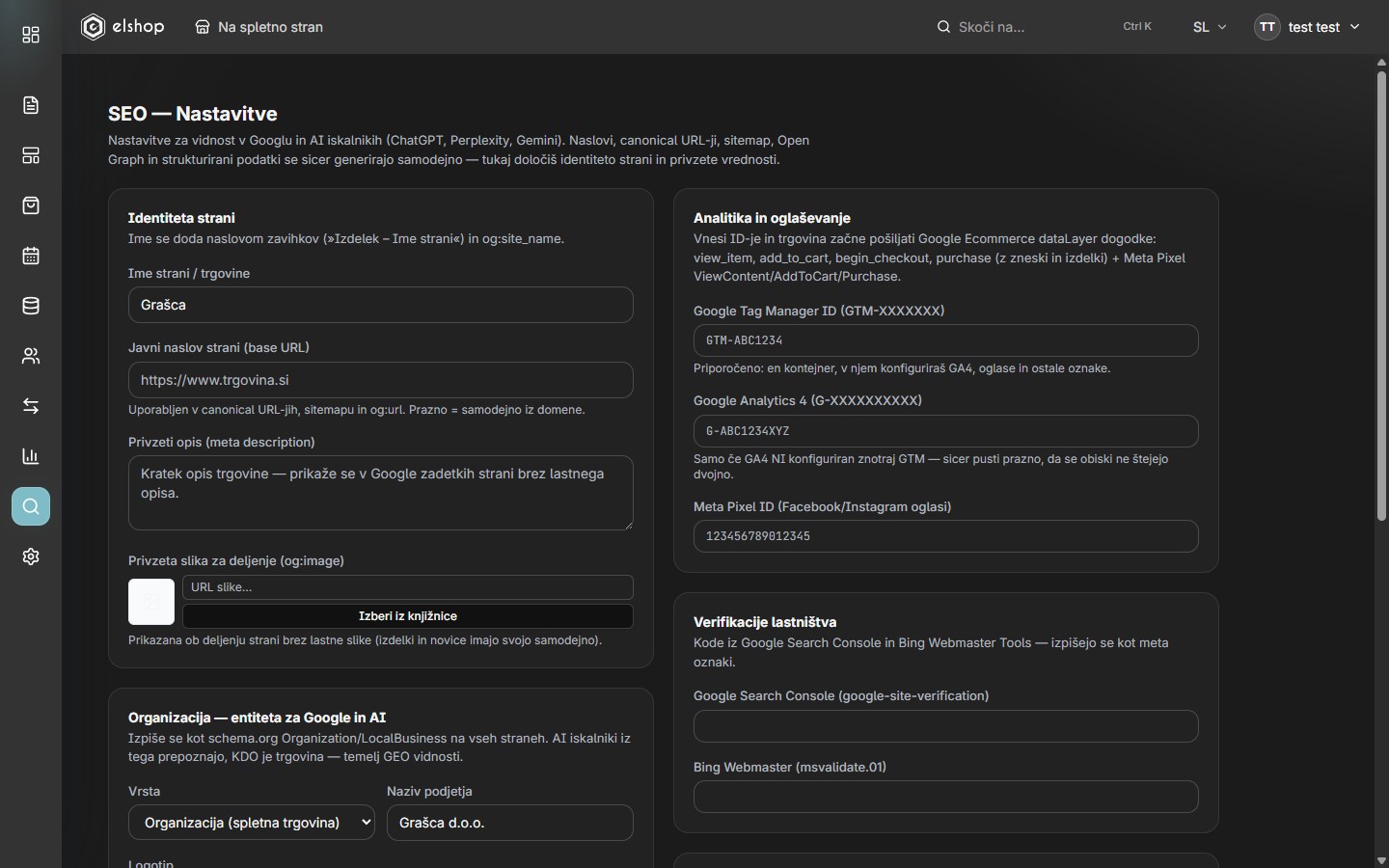Screen dimensions: 1389x868
Task: Click the magnifier icon in the top search
Action: click(x=943, y=27)
